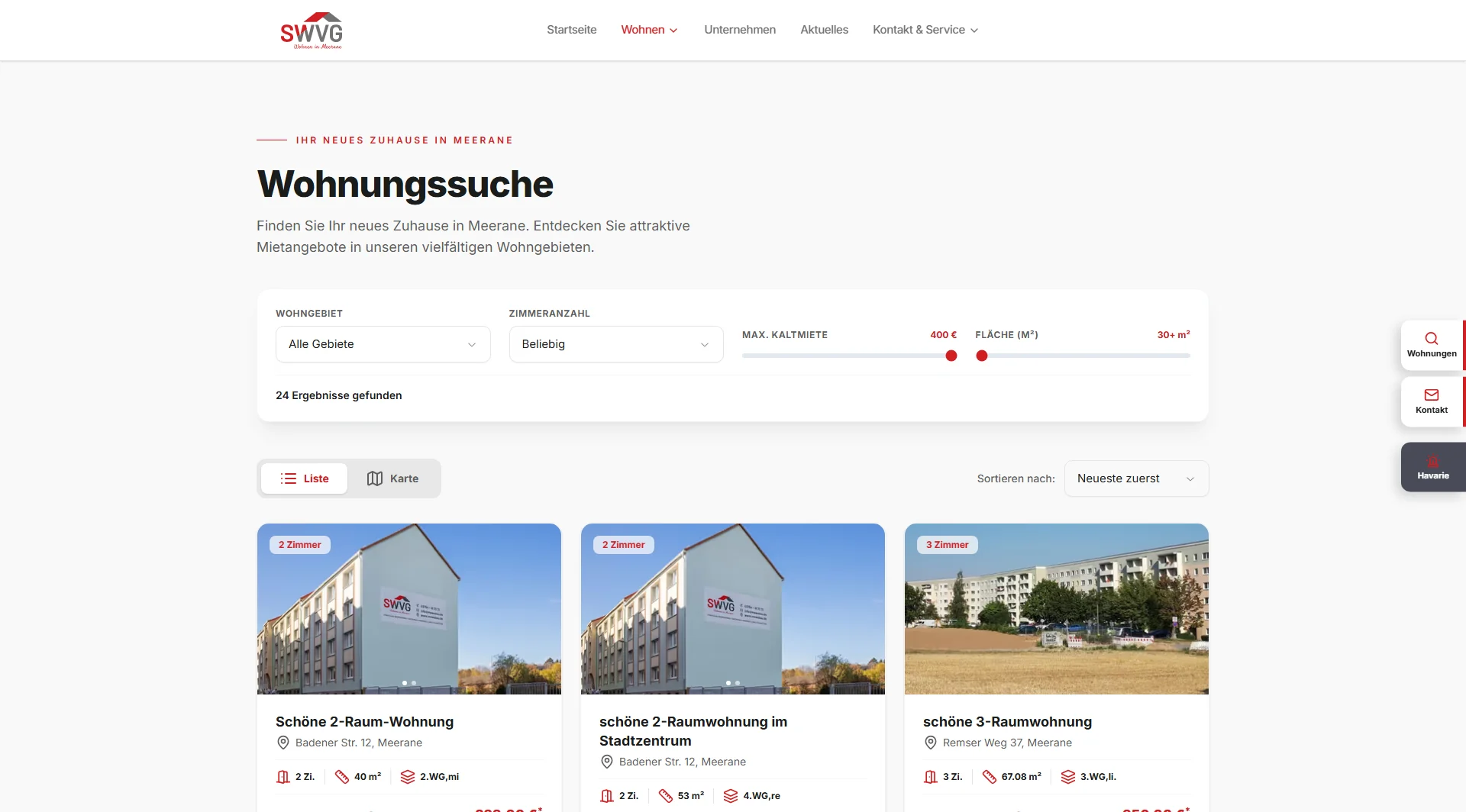The height and width of the screenshot is (812, 1466).
Task: Open the Wohnungen search sidebar icon
Action: tap(1432, 345)
